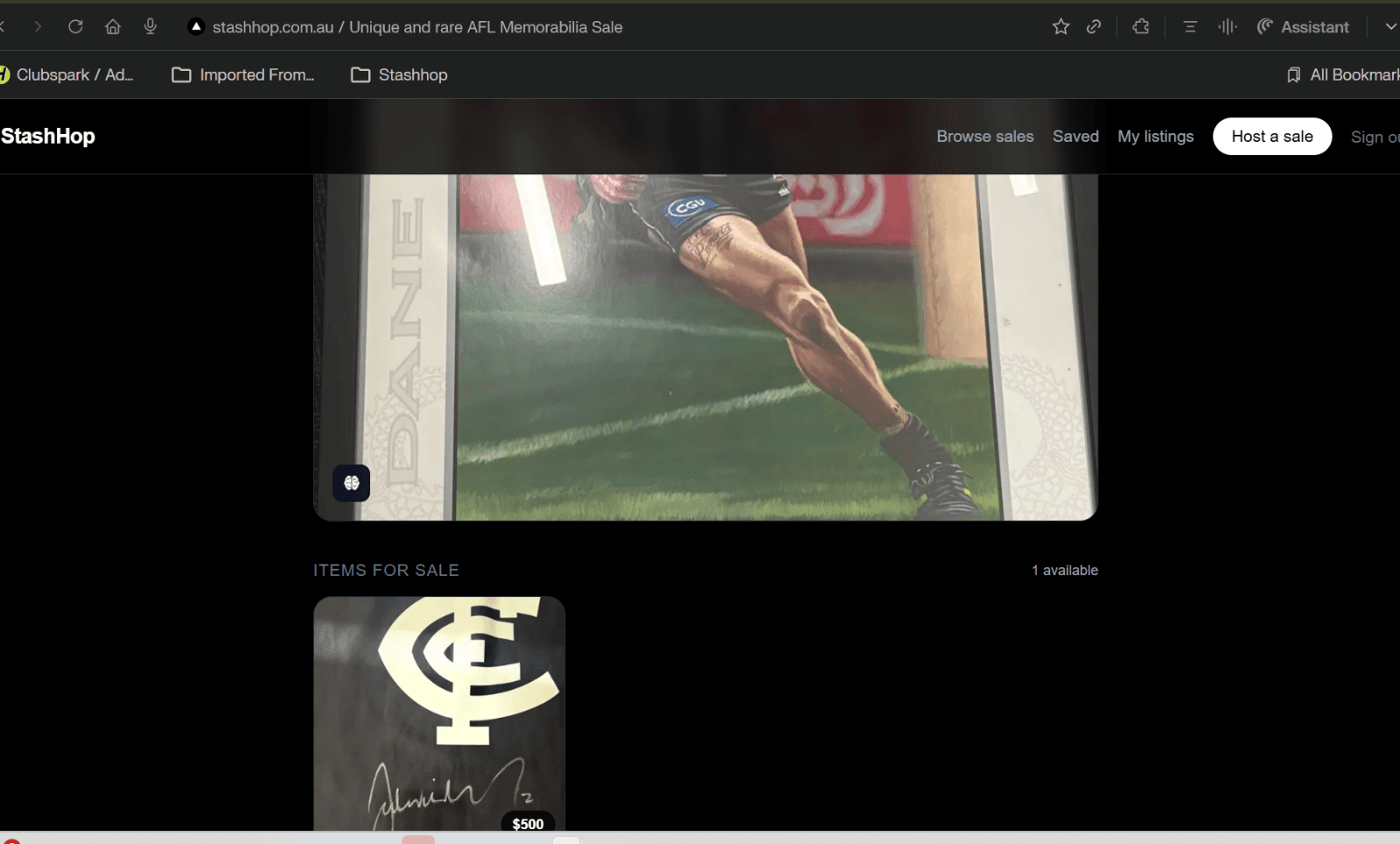The image size is (1400, 844).
Task: Expand the Stashhop bookmarks folder
Action: [399, 75]
